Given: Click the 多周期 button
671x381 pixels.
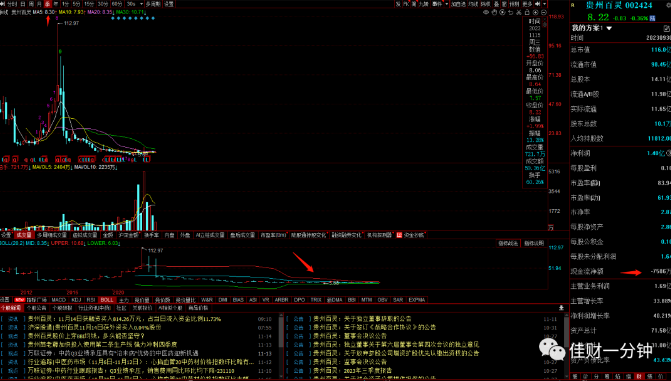Looking at the screenshot, I should click(153, 4).
